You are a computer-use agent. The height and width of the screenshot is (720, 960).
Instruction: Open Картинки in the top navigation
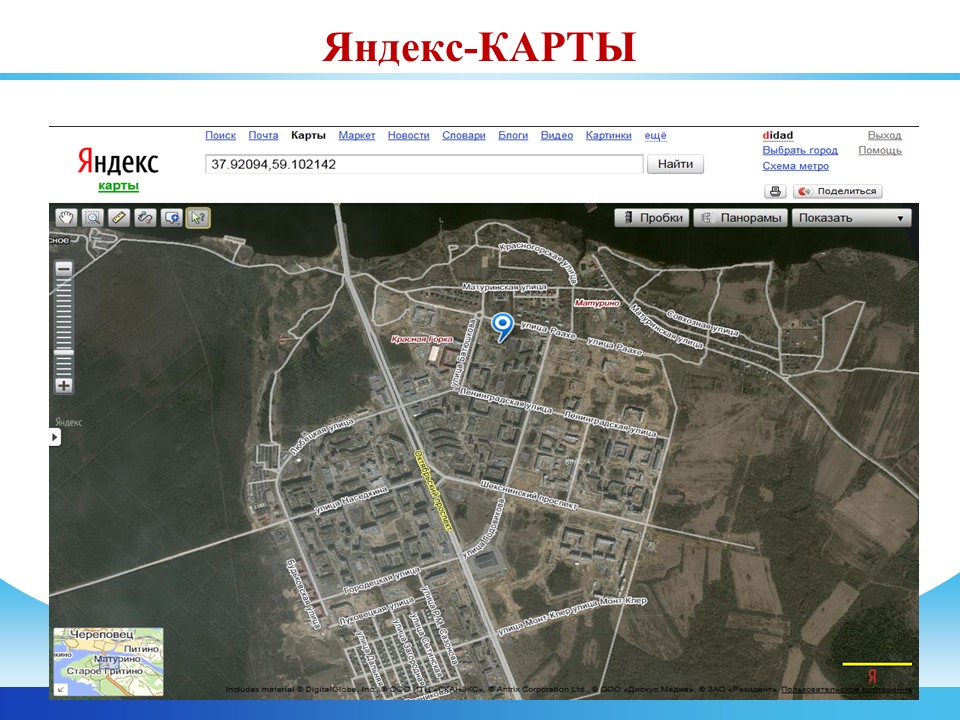pos(609,135)
